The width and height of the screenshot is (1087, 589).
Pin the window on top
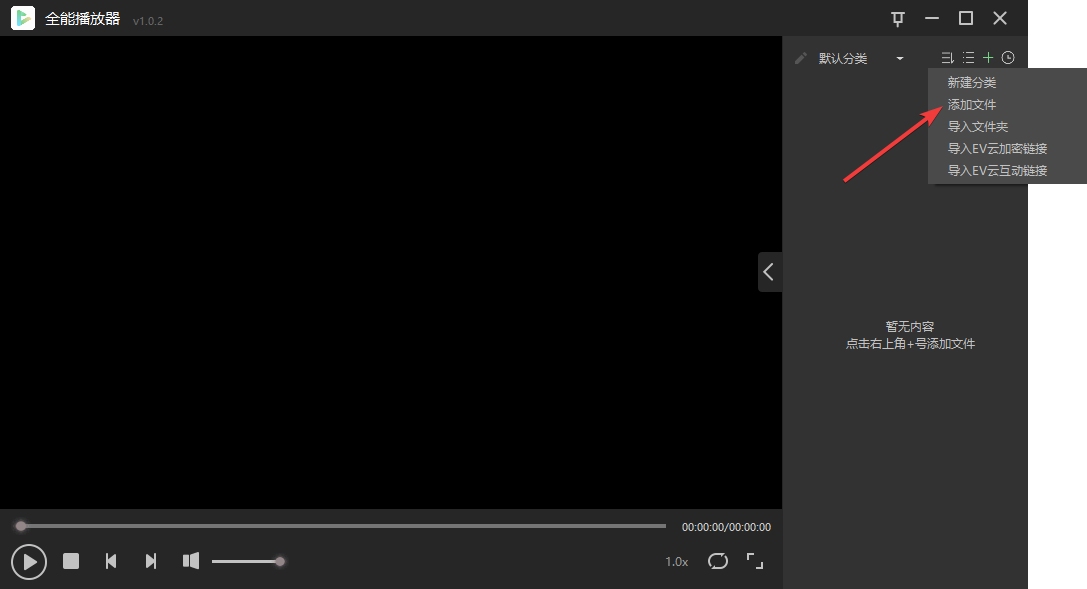(898, 18)
